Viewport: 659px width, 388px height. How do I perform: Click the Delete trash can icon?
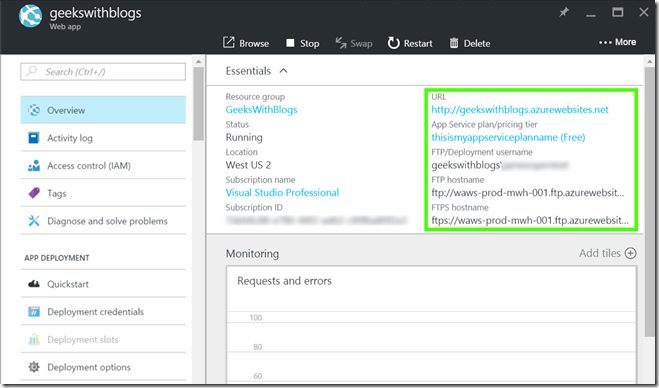(454, 43)
